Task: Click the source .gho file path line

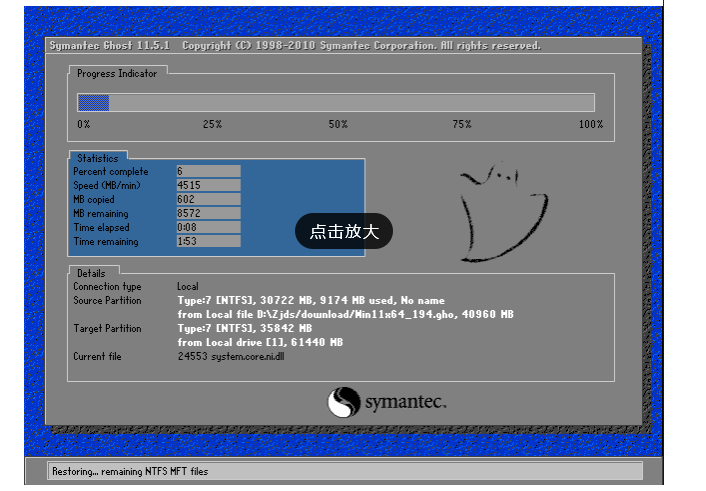Action: [x=345, y=314]
